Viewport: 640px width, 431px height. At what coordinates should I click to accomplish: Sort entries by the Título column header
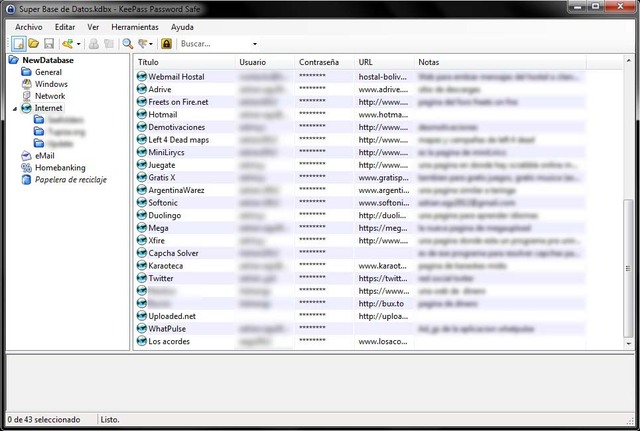click(184, 62)
